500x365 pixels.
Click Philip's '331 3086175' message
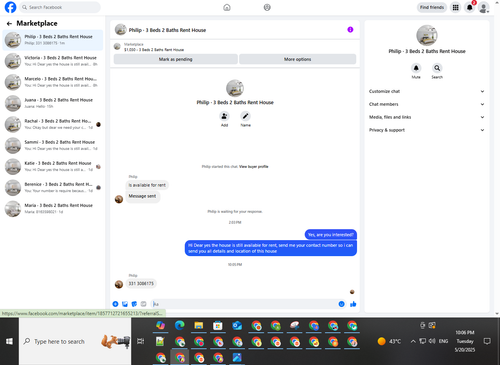click(x=141, y=284)
